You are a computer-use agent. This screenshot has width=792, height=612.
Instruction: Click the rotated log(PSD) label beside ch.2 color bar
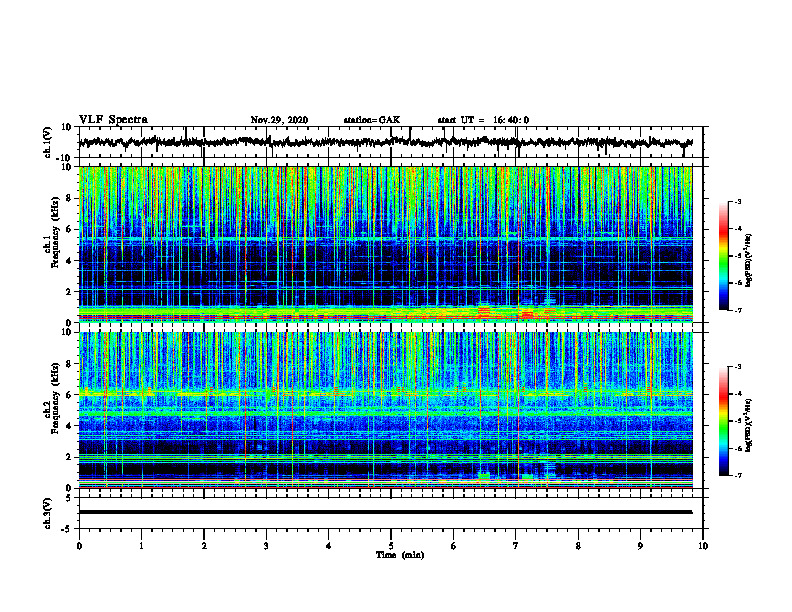749,425
